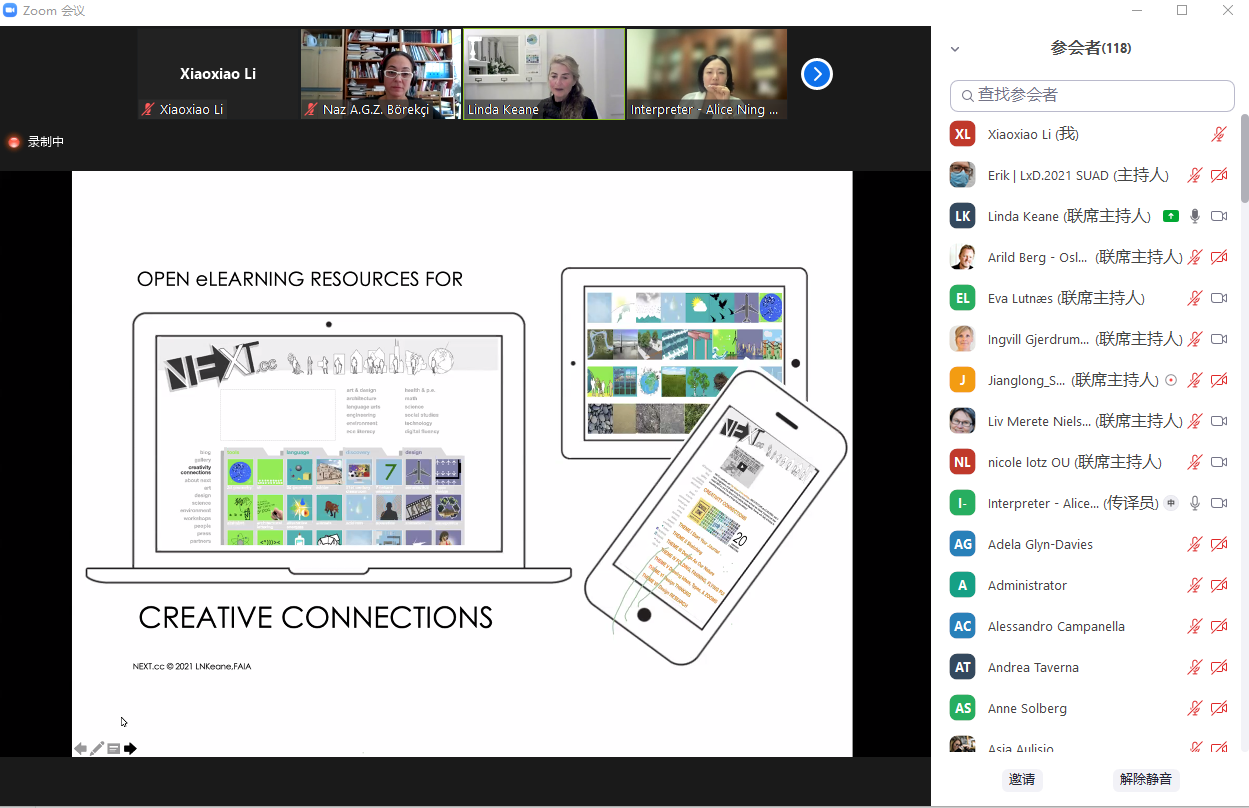Screen dimensions: 1249x808
Task: Click the 查找参会者 search field
Action: [1092, 95]
